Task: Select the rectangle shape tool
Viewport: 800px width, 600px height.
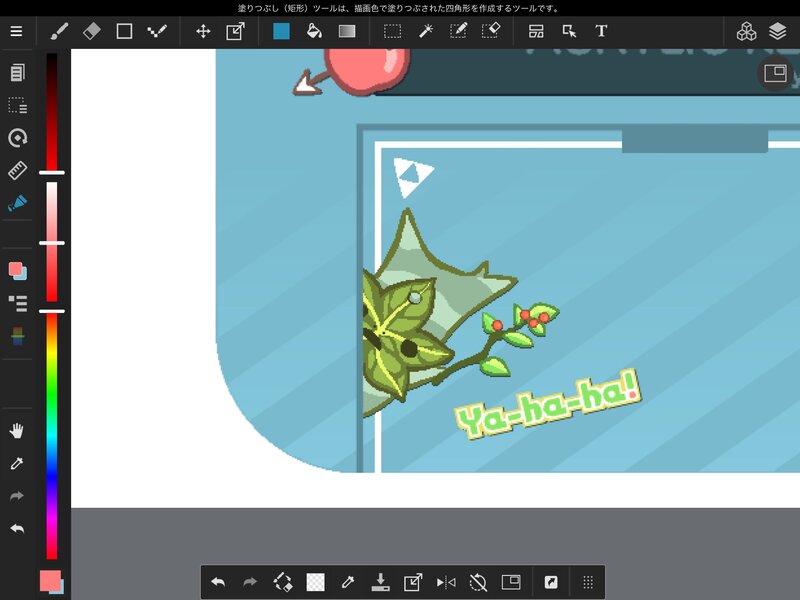Action: coord(124,31)
